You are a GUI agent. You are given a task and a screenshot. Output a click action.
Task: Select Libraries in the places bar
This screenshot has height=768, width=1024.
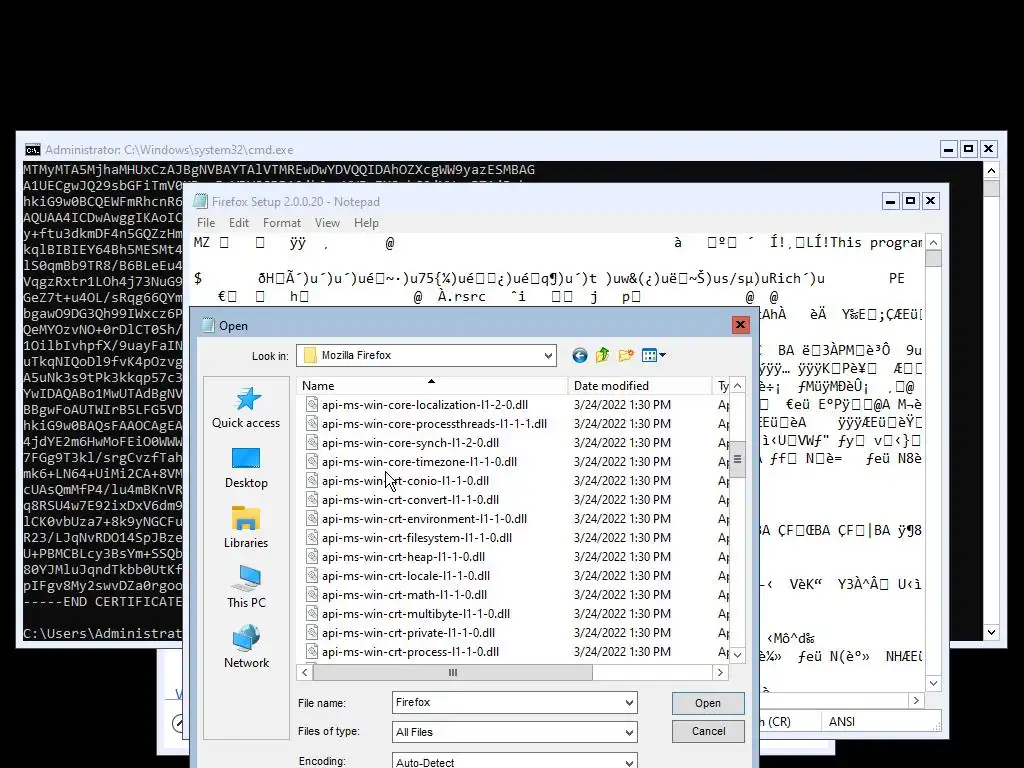pyautogui.click(x=246, y=528)
